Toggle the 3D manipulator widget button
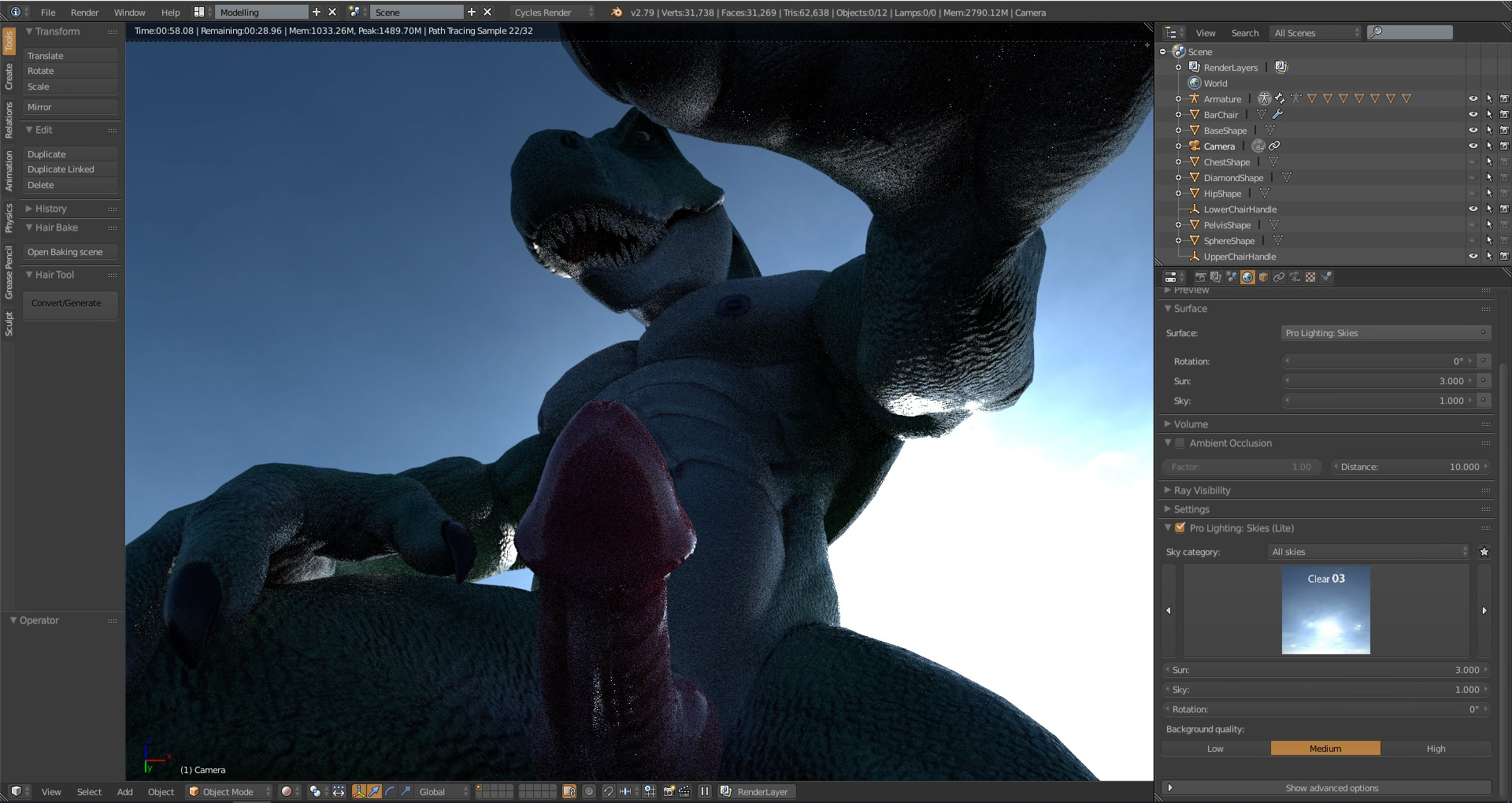1512x803 pixels. [x=358, y=791]
